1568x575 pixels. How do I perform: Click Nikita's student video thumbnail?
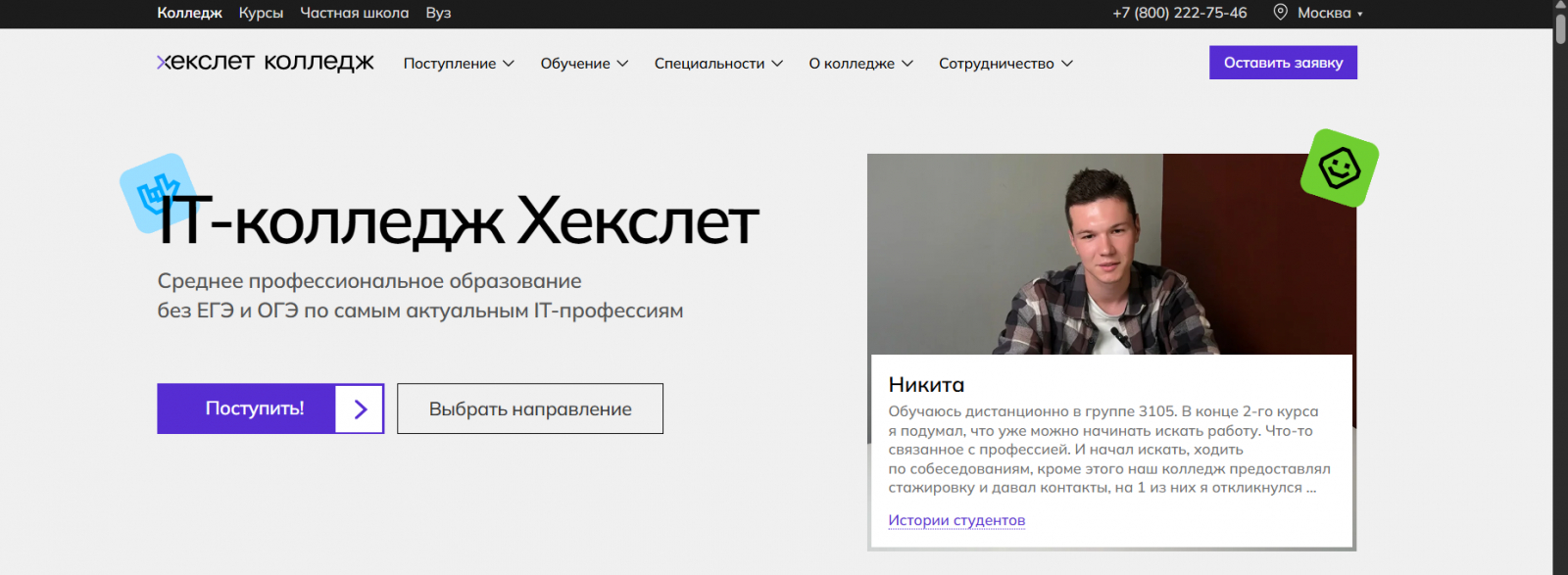pyautogui.click(x=1111, y=254)
